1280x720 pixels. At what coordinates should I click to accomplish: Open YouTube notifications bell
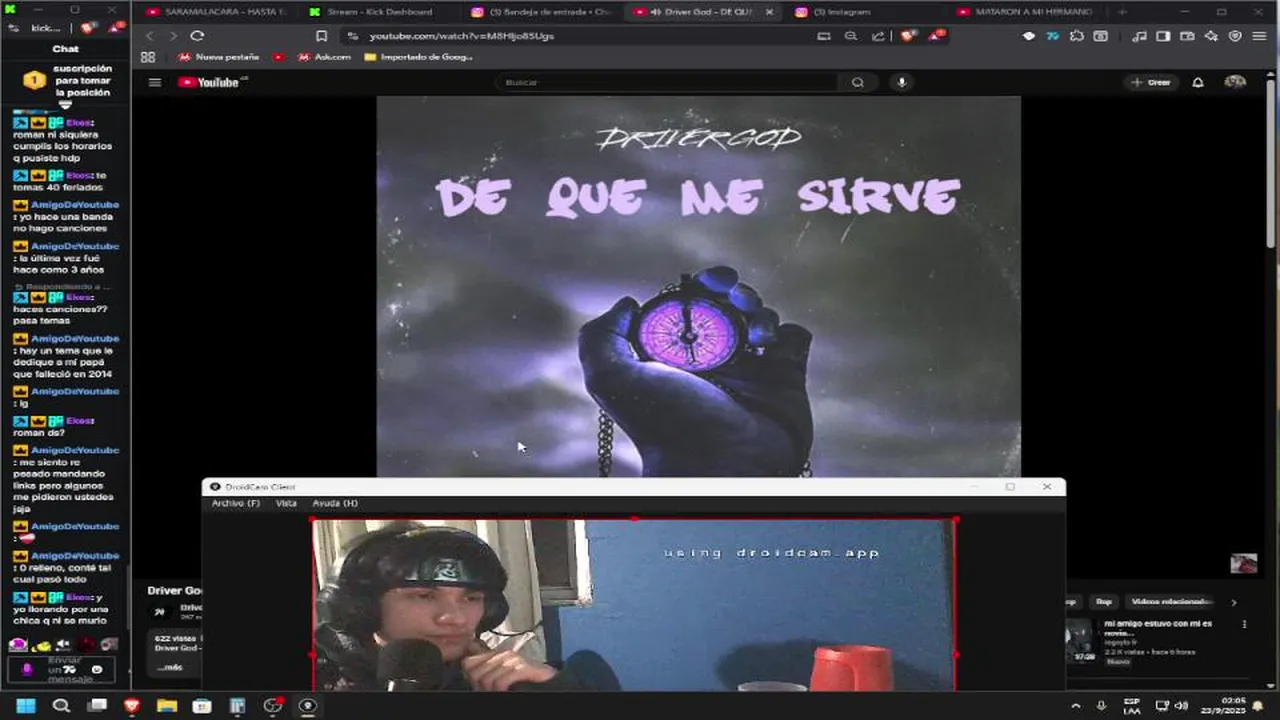(1198, 82)
